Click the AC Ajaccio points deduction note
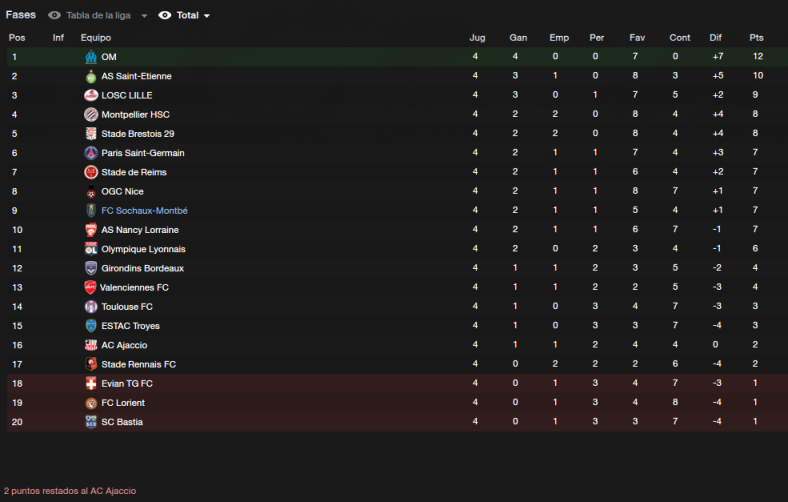This screenshot has width=788, height=502. tap(70, 491)
